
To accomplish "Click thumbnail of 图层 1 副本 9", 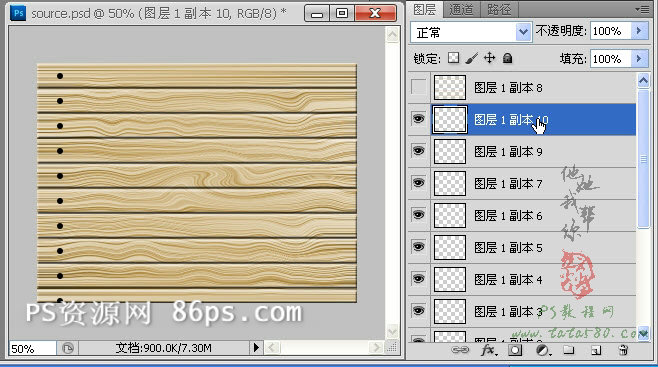I will pos(449,151).
